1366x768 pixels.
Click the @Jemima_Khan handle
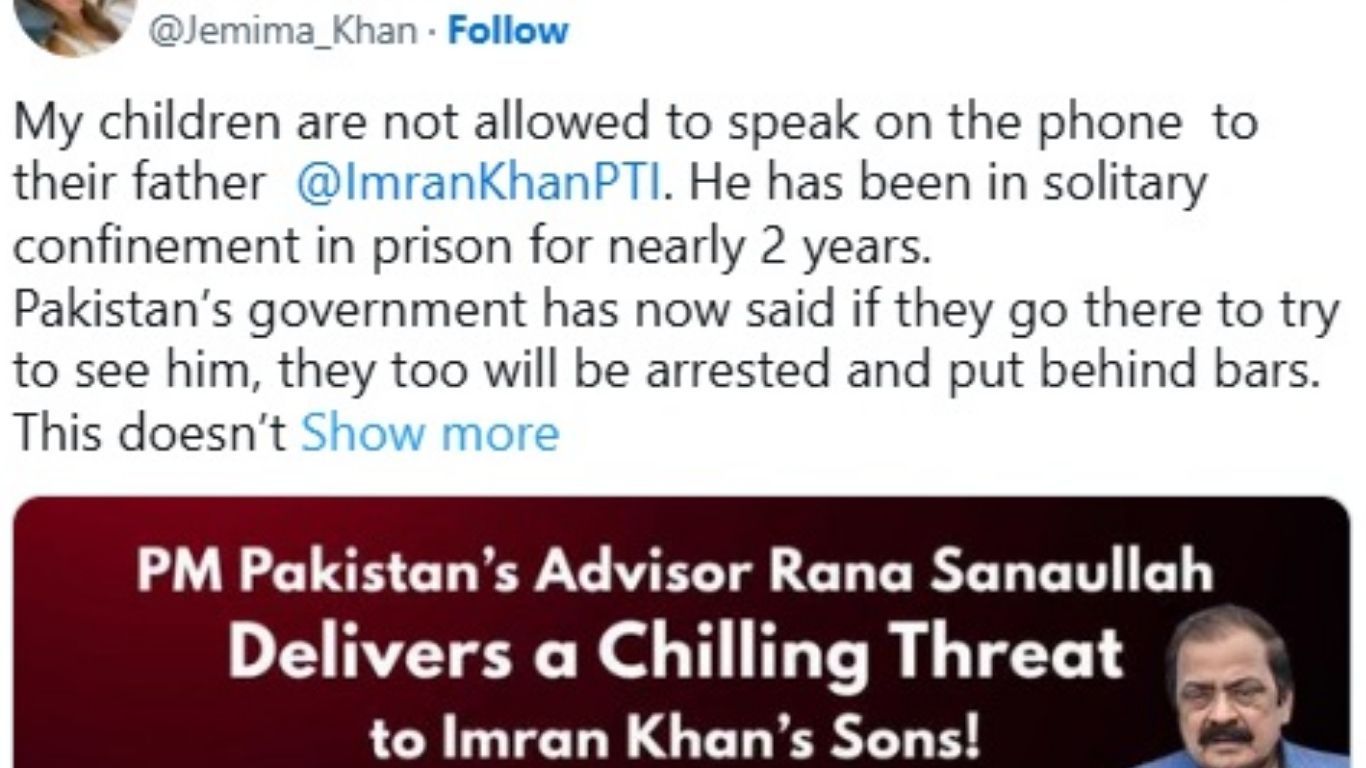[x=282, y=31]
